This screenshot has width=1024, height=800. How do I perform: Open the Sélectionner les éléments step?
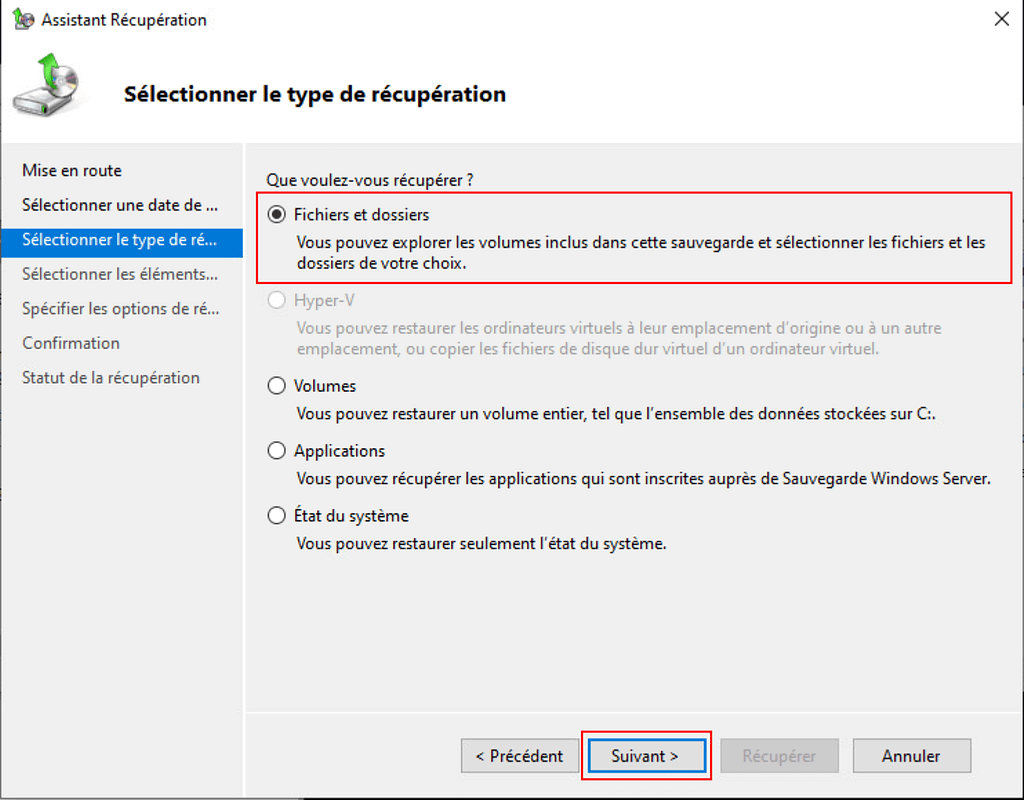[120, 274]
